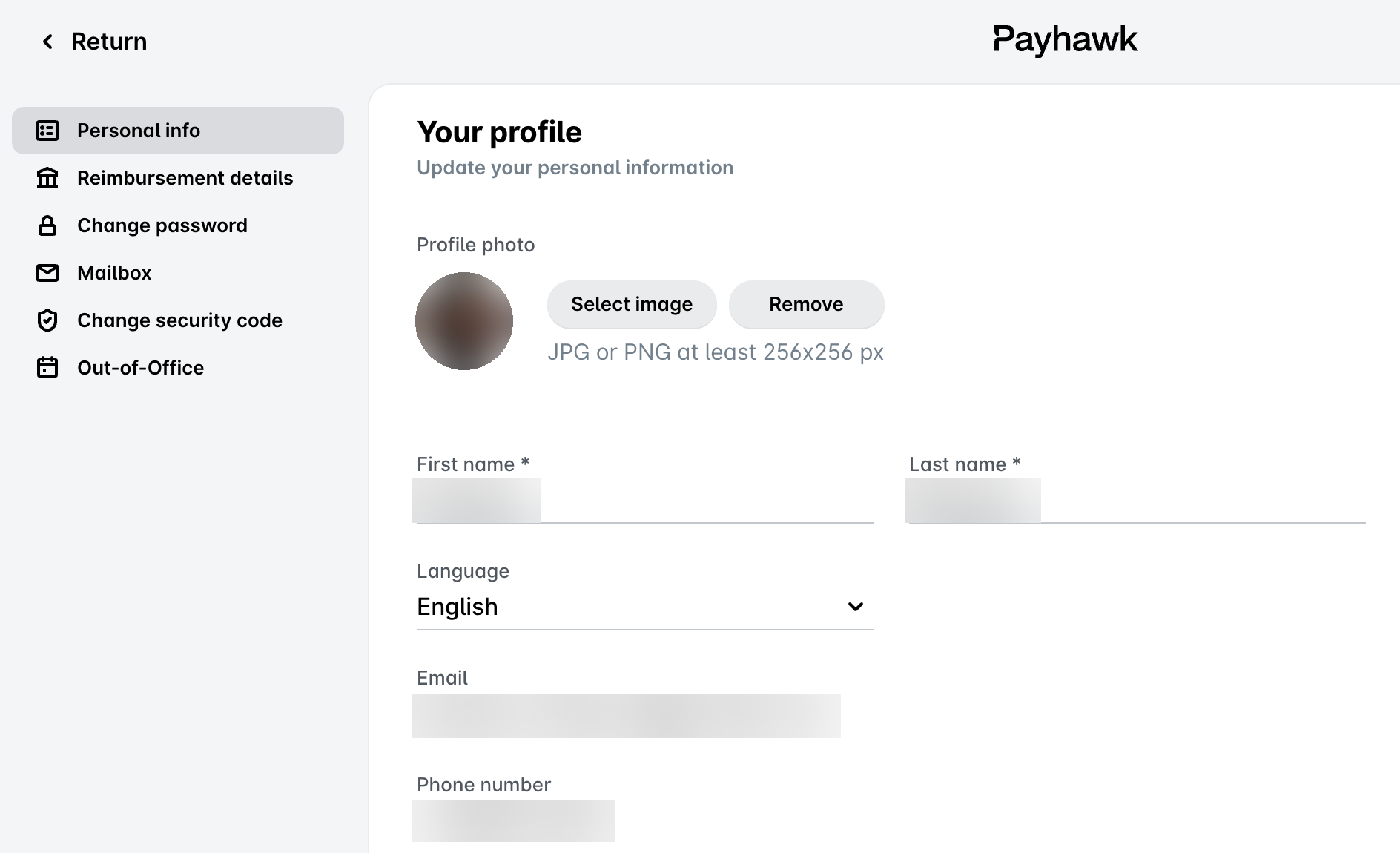This screenshot has height=853, width=1400.
Task: Click the Phone number field
Action: coord(514,820)
